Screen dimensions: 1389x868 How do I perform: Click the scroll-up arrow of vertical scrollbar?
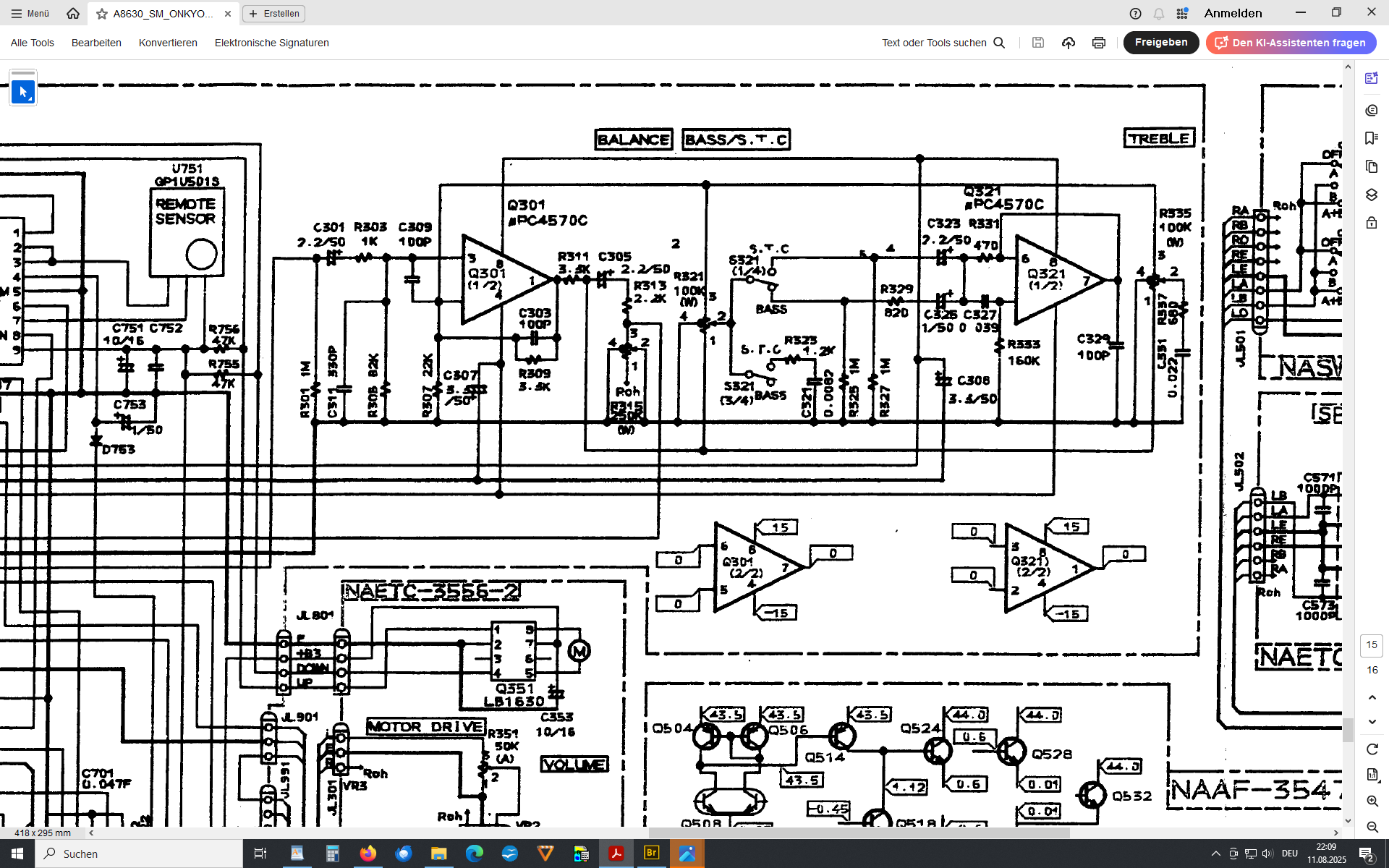tap(1347, 67)
